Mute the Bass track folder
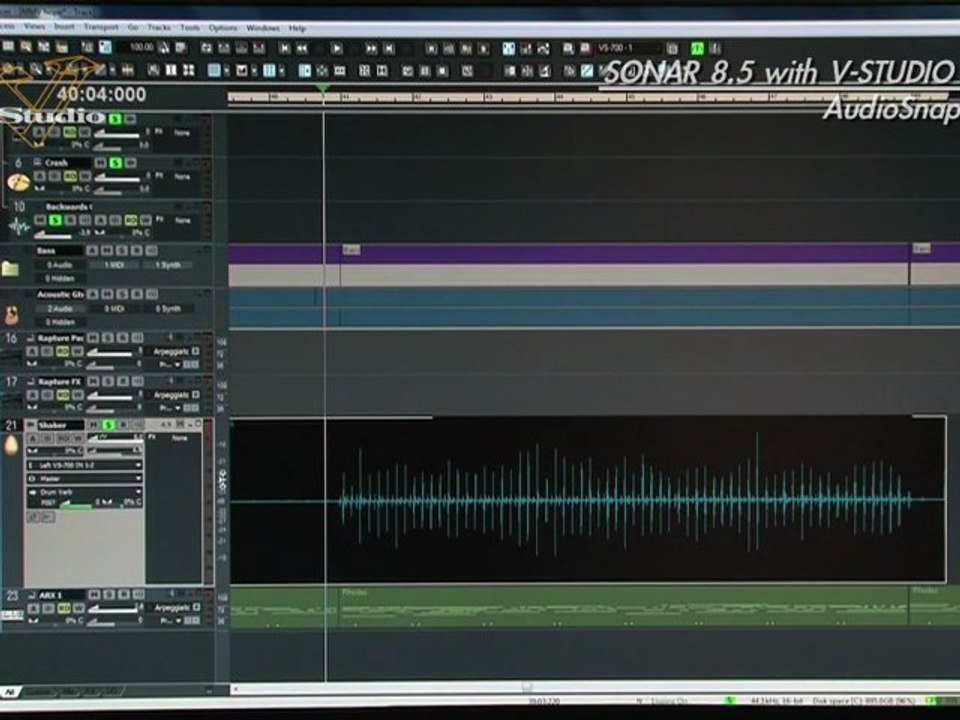 coord(107,250)
